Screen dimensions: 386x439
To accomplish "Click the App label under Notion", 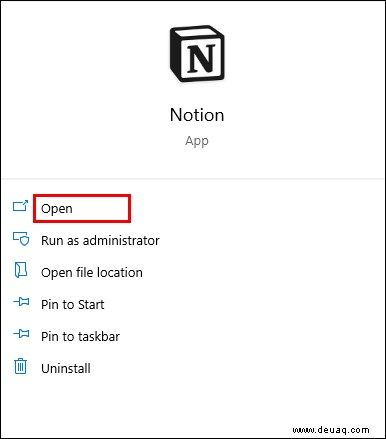I will pos(197,141).
